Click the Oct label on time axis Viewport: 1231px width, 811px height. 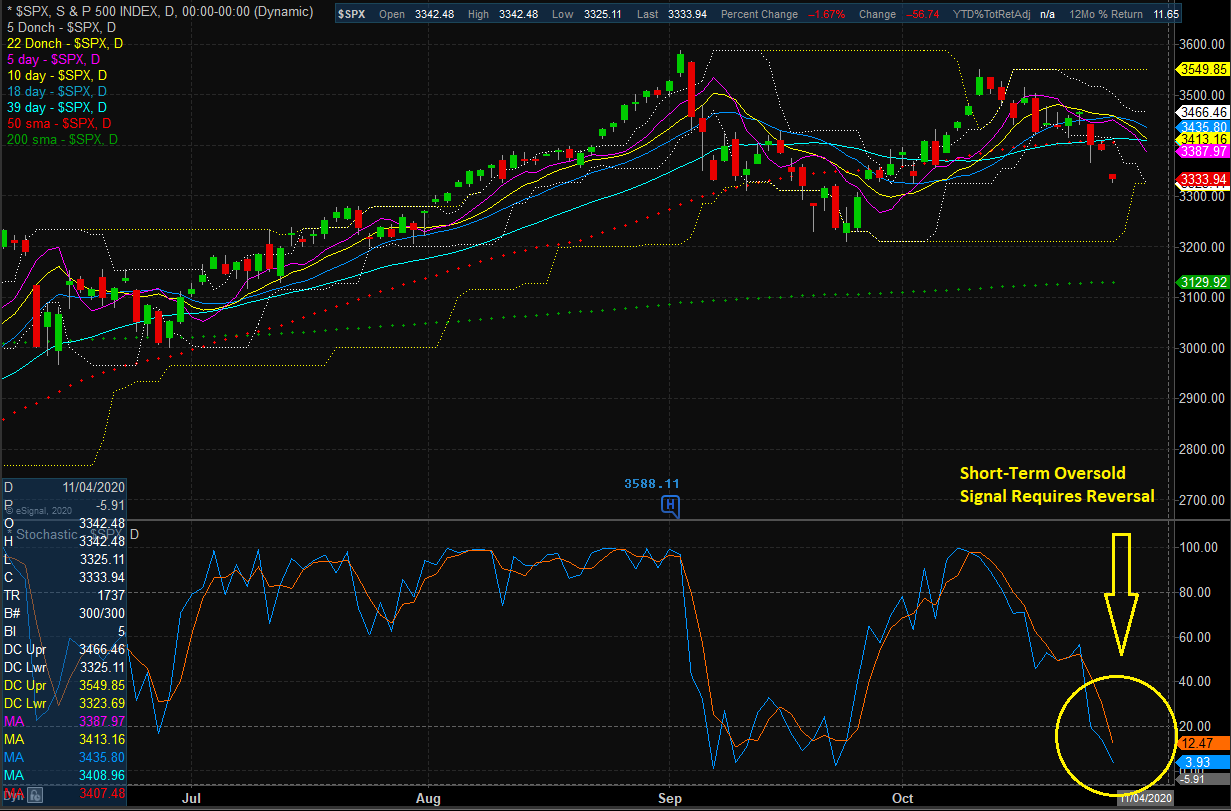click(x=903, y=798)
